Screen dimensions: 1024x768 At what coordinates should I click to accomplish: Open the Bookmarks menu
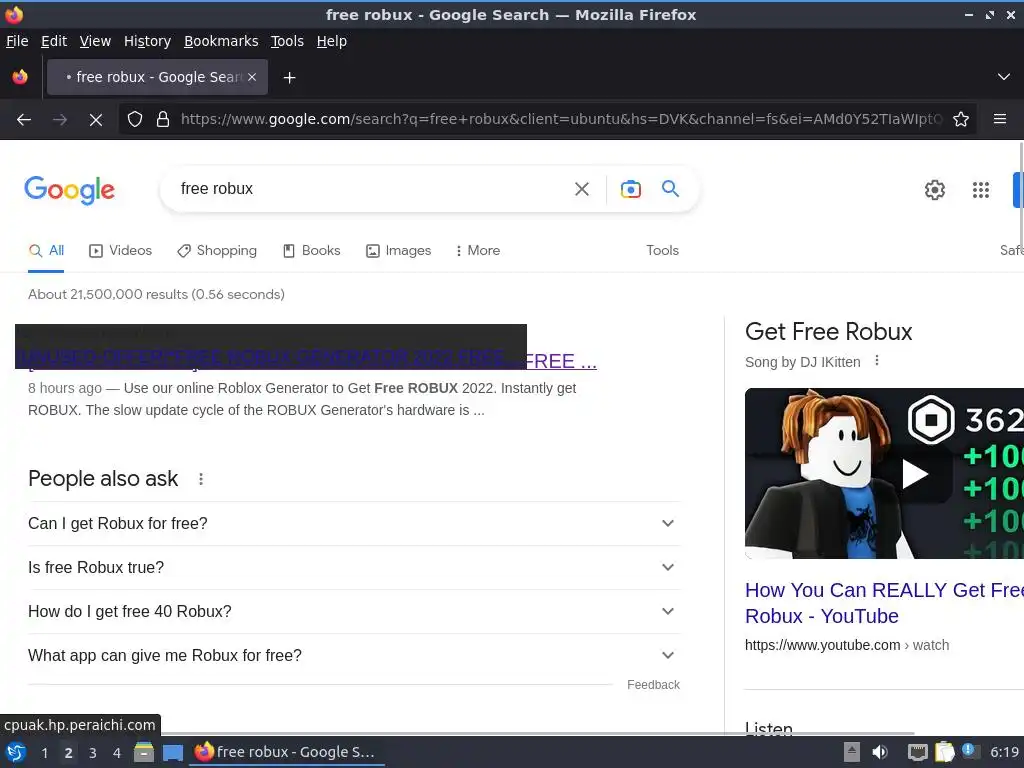221,41
